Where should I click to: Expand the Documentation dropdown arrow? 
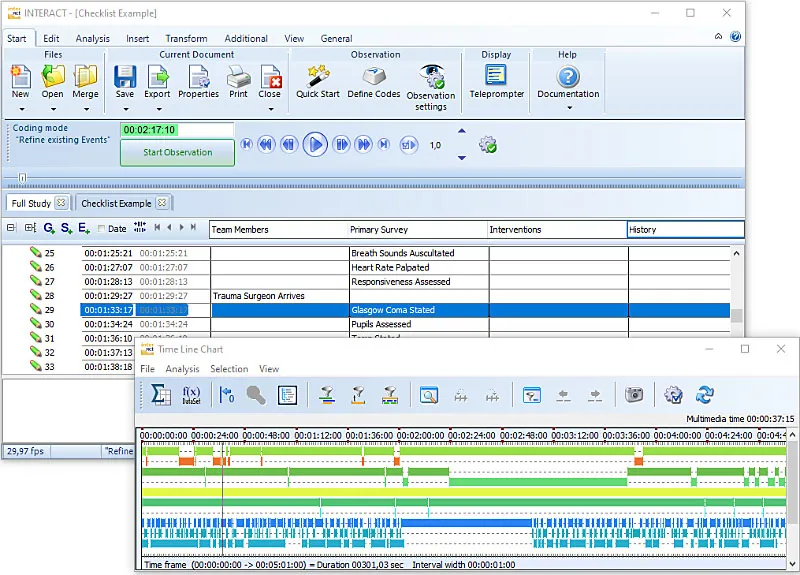[569, 108]
